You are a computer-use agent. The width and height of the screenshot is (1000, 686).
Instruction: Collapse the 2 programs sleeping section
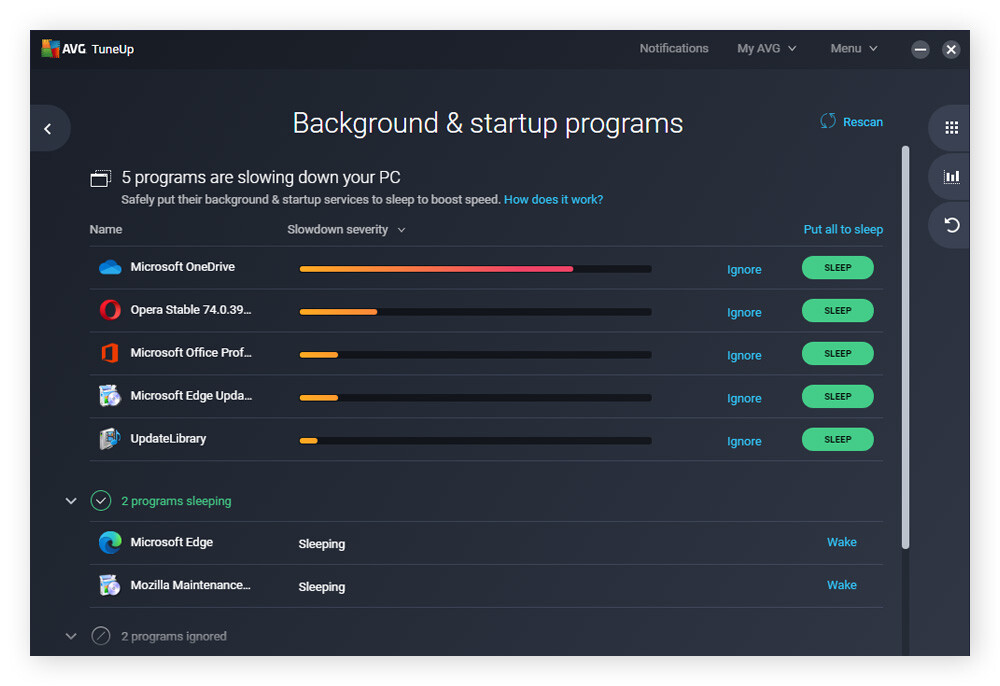pos(71,501)
